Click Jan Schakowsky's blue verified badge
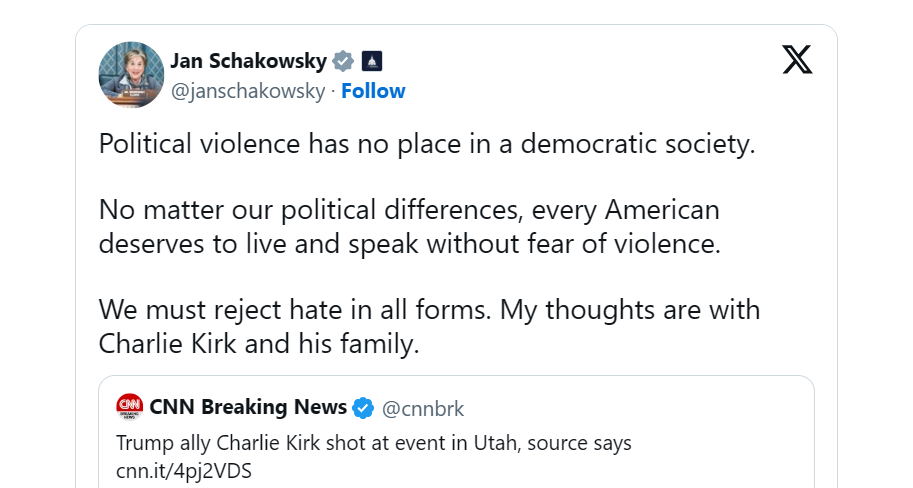 click(343, 61)
